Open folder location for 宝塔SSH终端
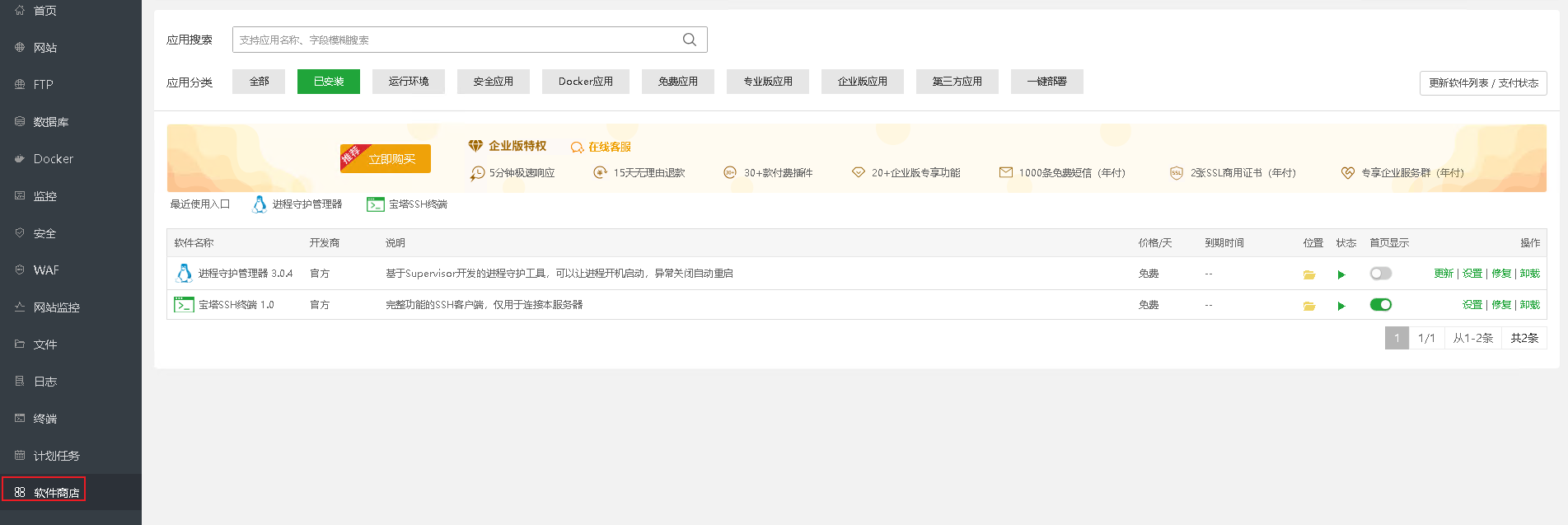The image size is (1568, 525). [1308, 306]
